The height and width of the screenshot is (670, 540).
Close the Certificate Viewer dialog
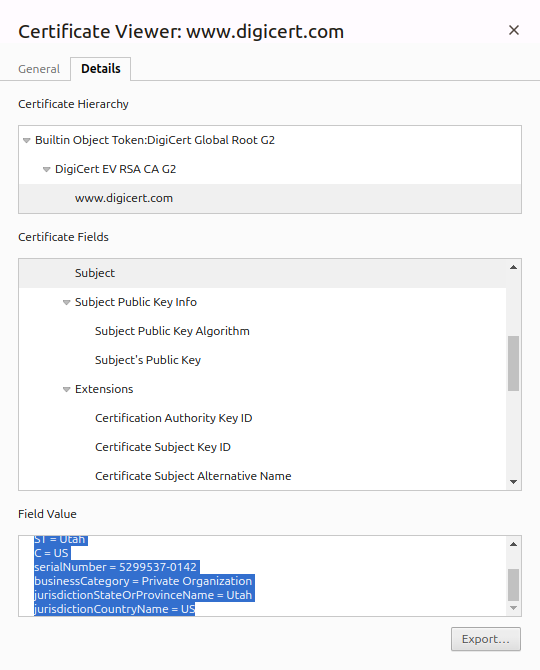click(x=514, y=30)
